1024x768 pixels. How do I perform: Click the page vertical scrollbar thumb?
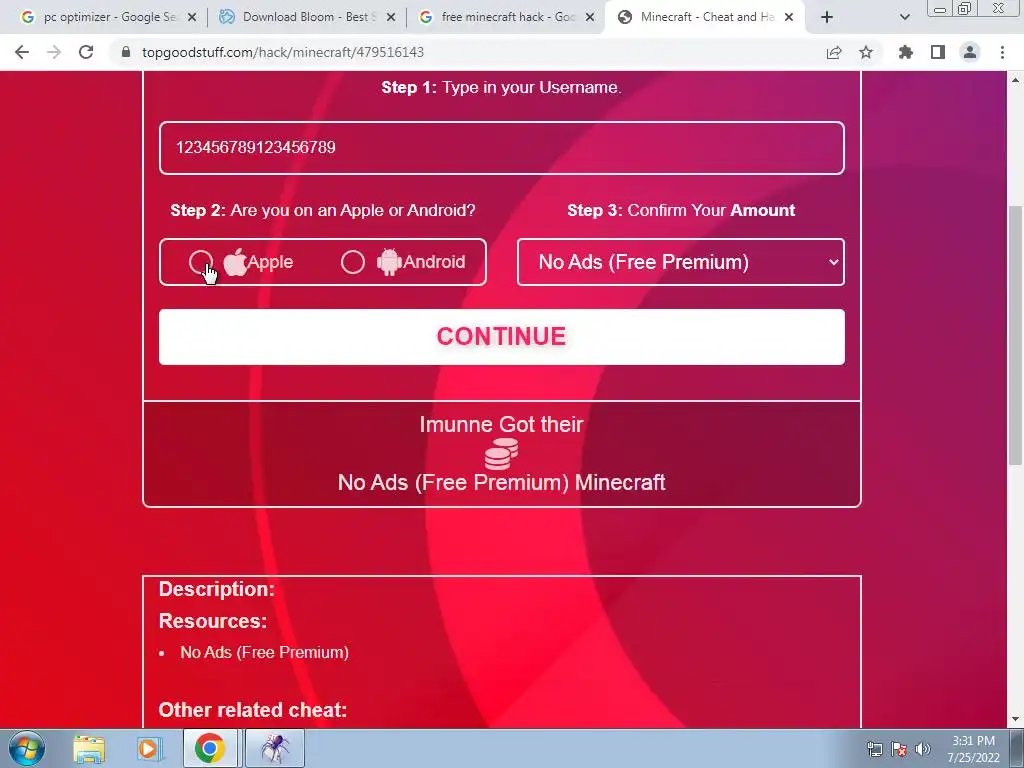1016,335
